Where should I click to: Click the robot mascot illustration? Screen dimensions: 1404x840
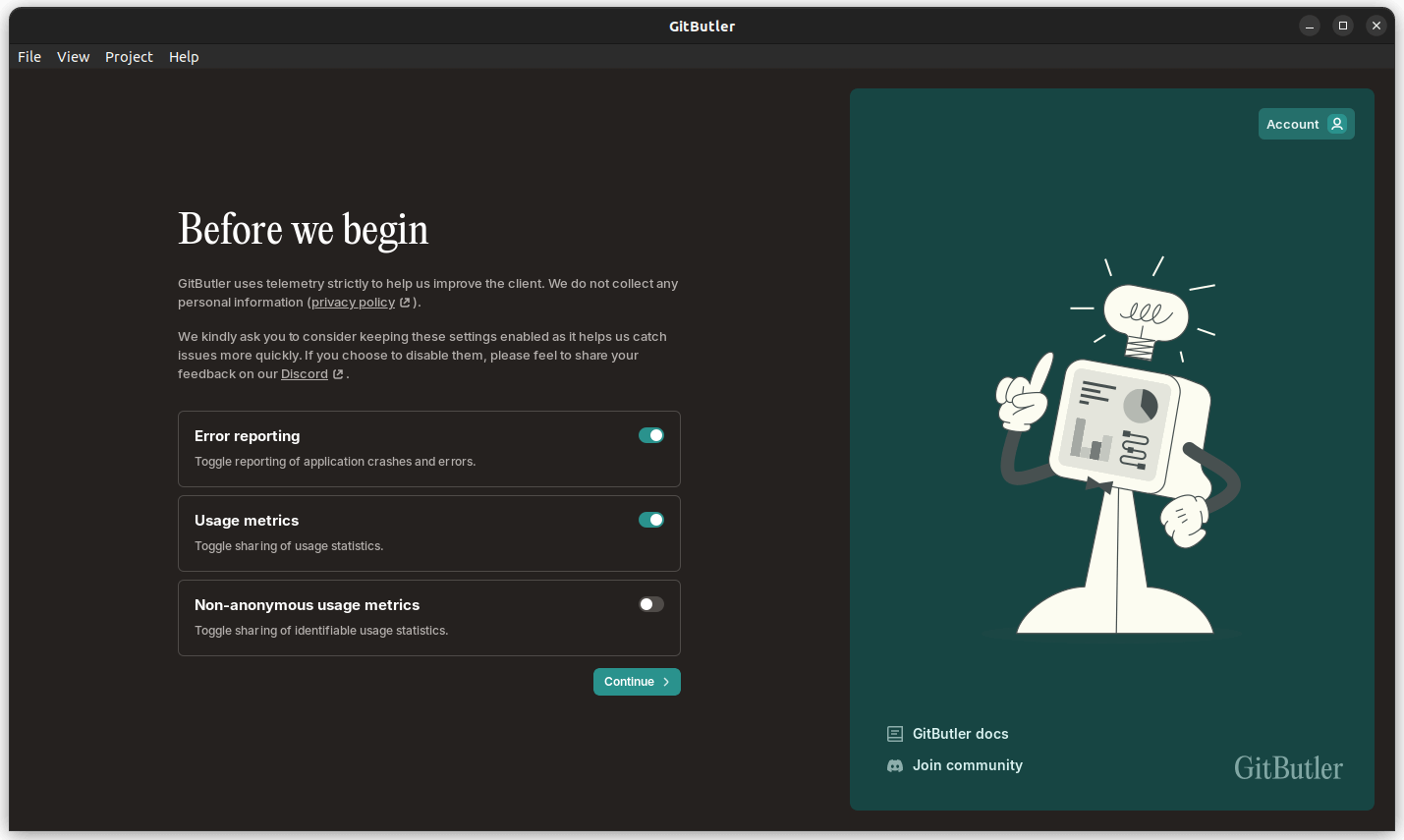pyautogui.click(x=1111, y=442)
